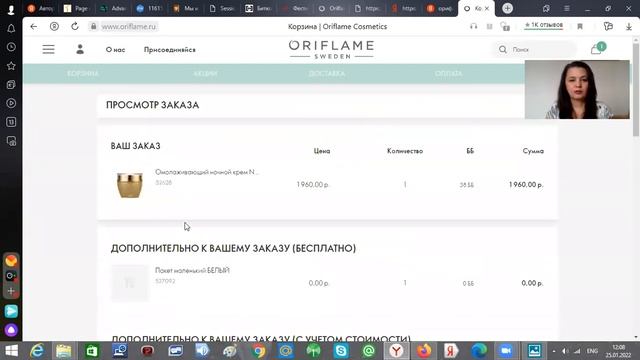The image size is (640, 360).
Task: Switch to the Доставка checkout step
Action: click(327, 73)
